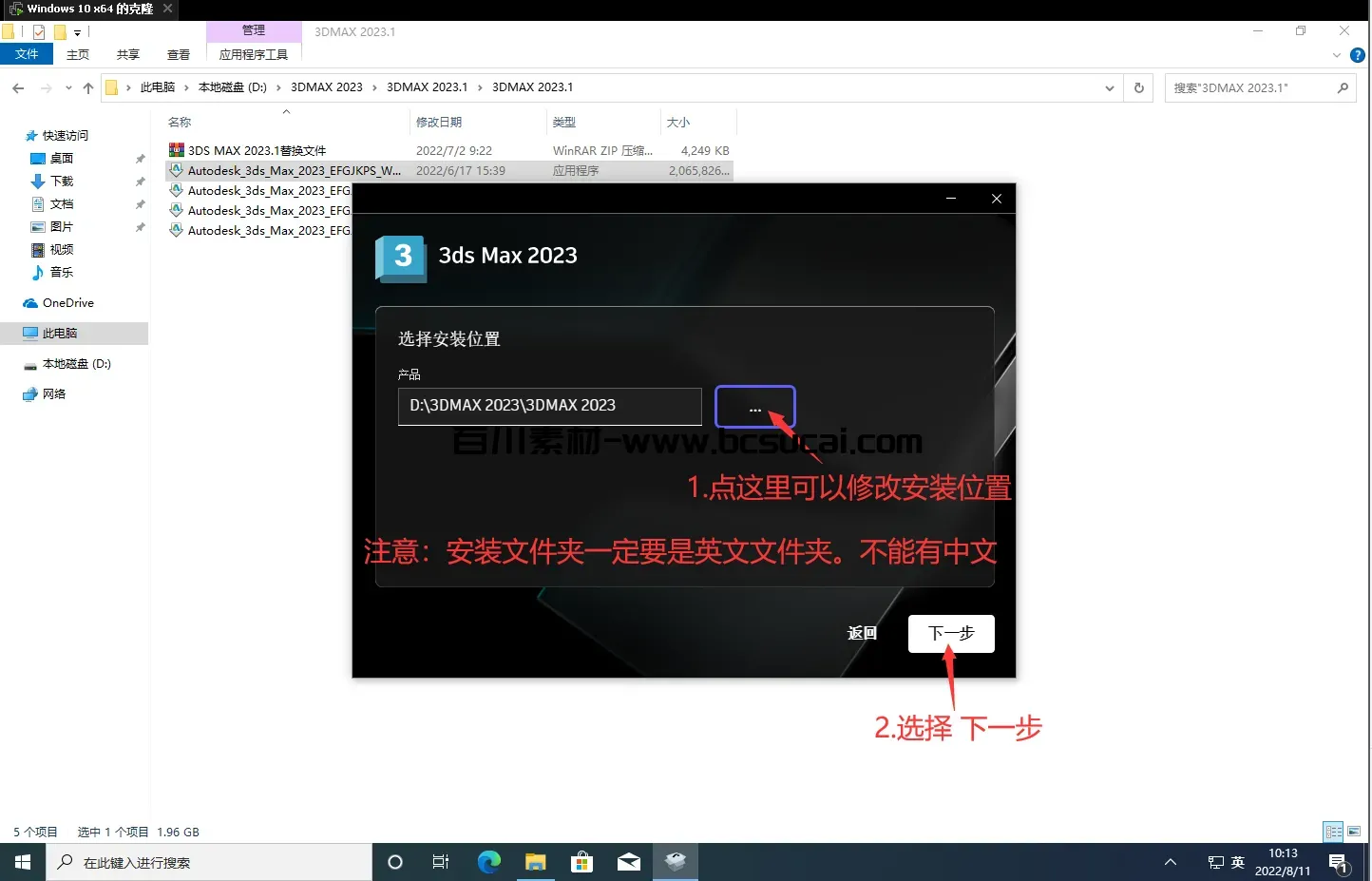Open recent locations dropdown arrow
Image resolution: width=1372 pixels, height=881 pixels.
68,87
